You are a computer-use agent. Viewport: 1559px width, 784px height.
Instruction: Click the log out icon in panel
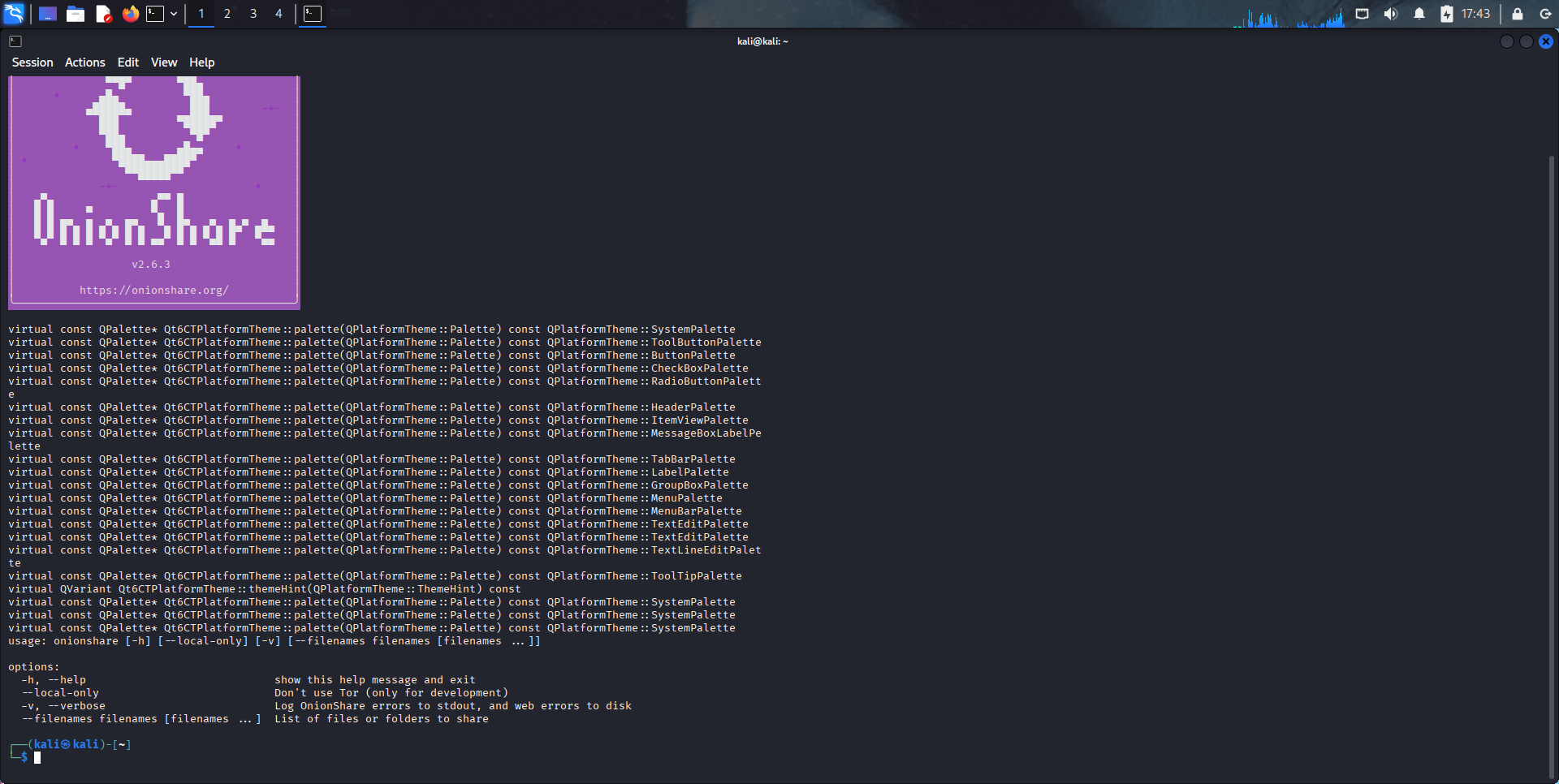[x=1545, y=14]
